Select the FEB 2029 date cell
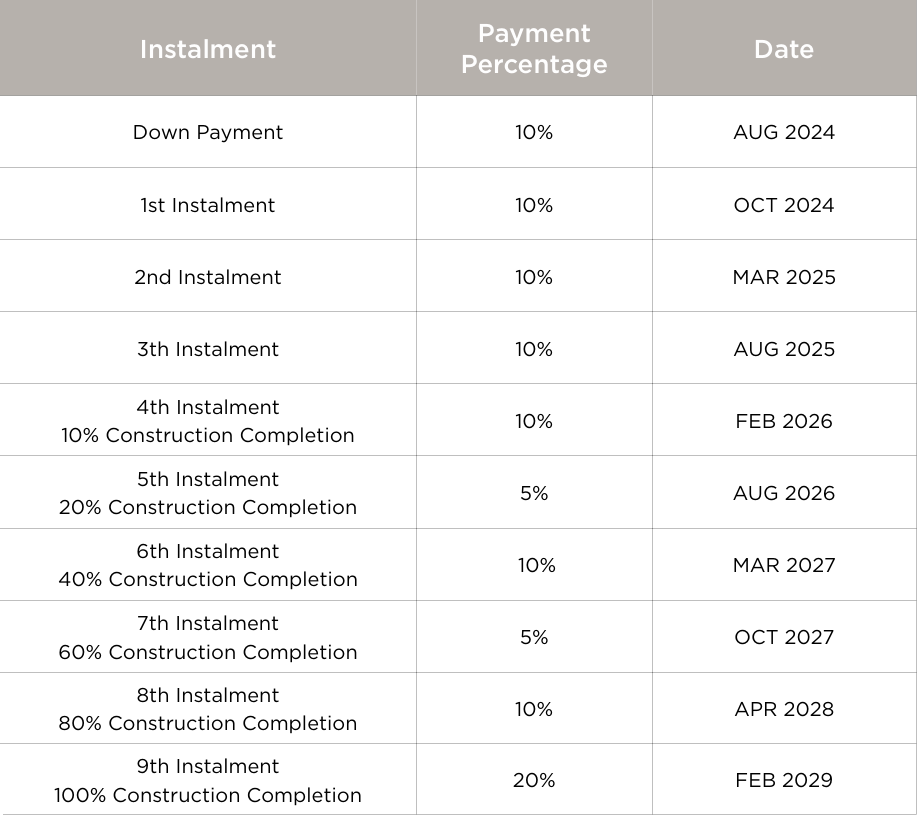 tap(784, 780)
